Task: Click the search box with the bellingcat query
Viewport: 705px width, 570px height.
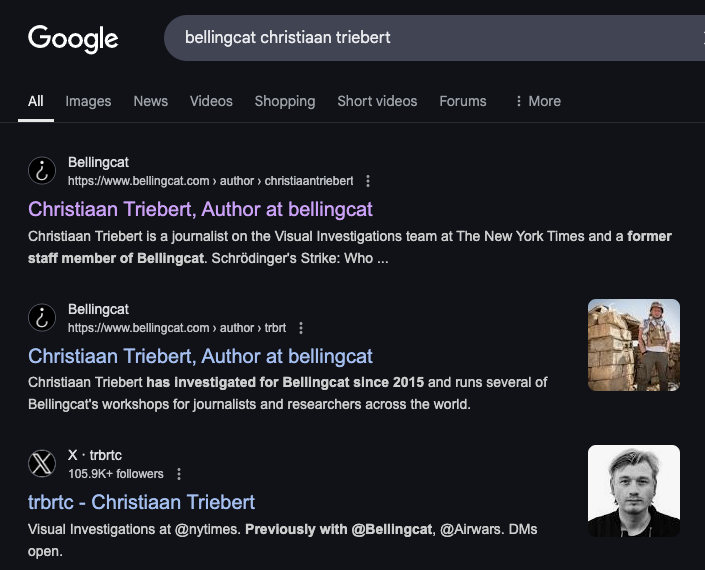Action: (430, 38)
